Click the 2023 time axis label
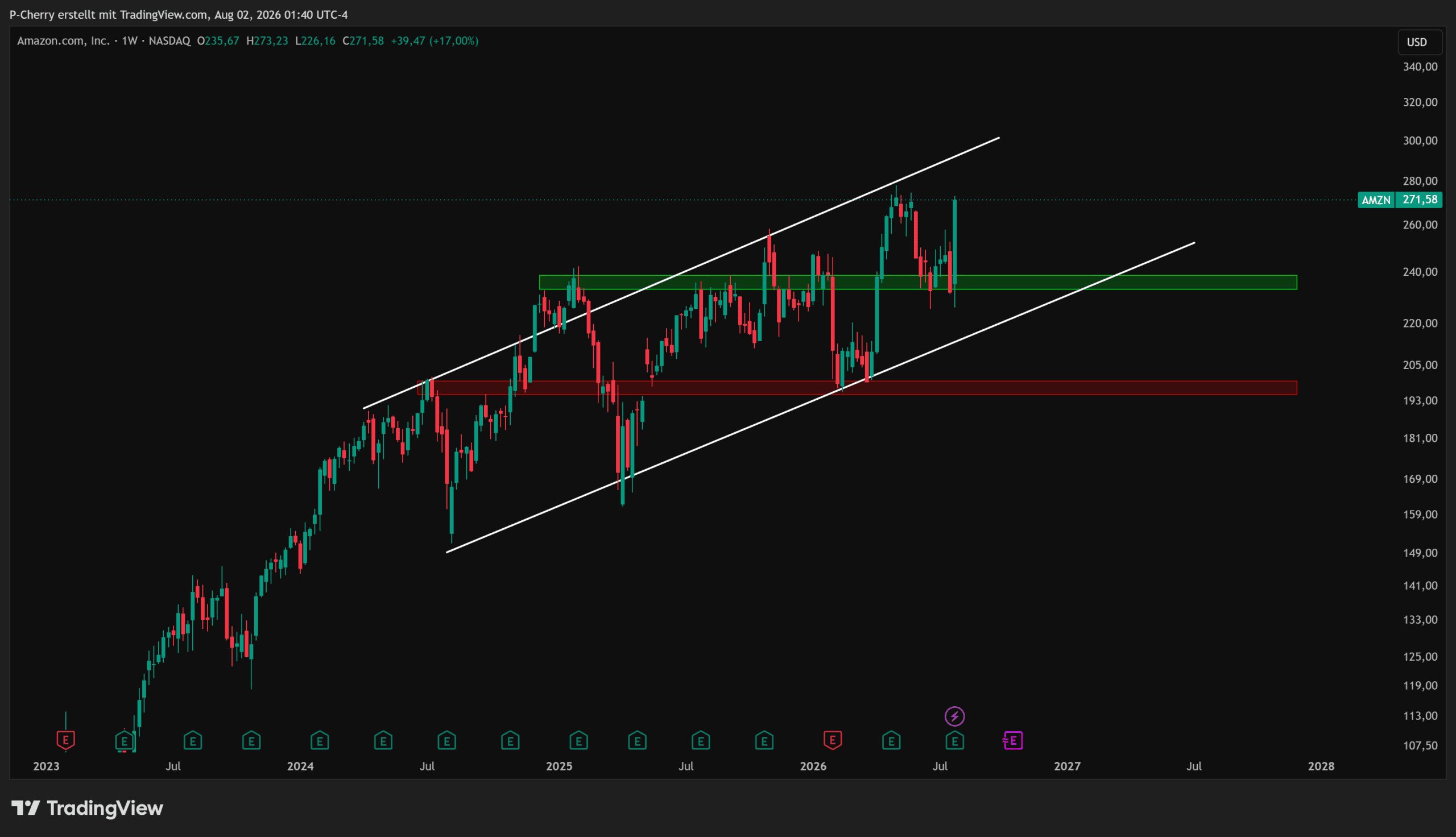This screenshot has height=837, width=1456. [x=46, y=766]
